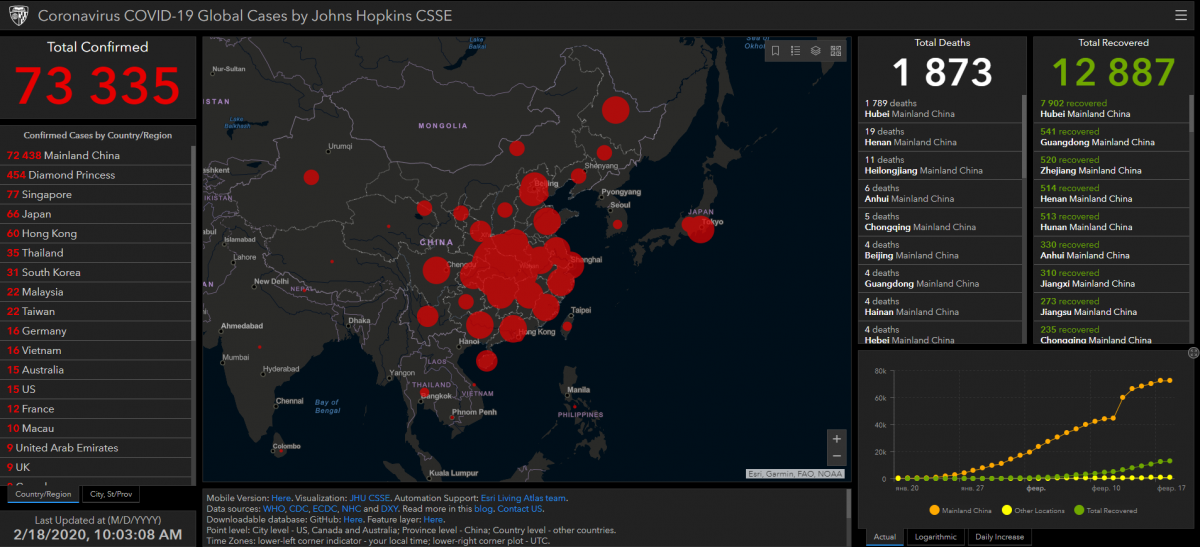Screen dimensions: 1200x547
Task: Click Henan 19 deaths entry
Action: 940,137
